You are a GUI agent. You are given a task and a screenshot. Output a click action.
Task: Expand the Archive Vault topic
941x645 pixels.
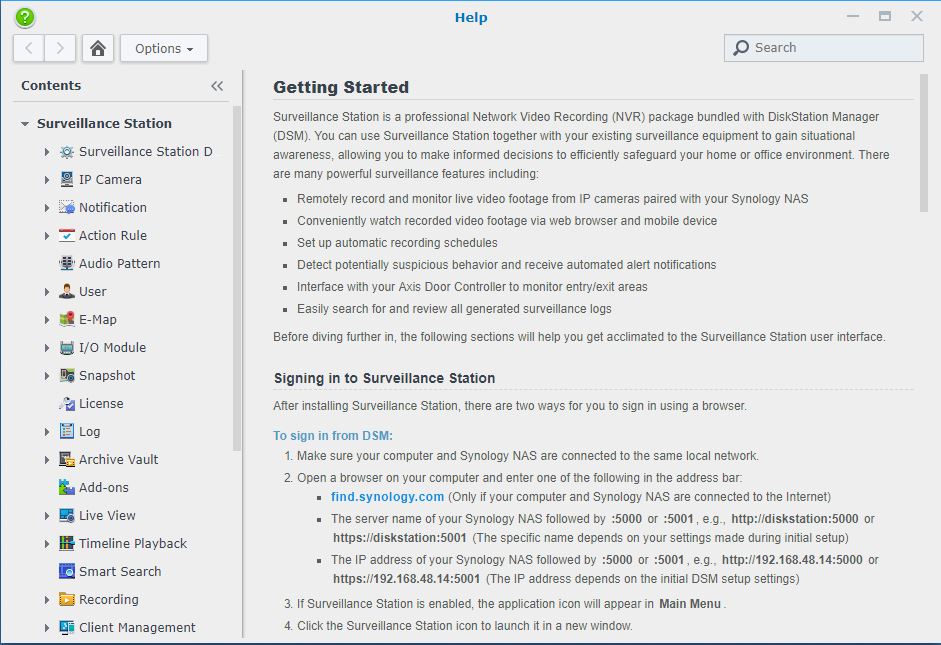point(47,460)
